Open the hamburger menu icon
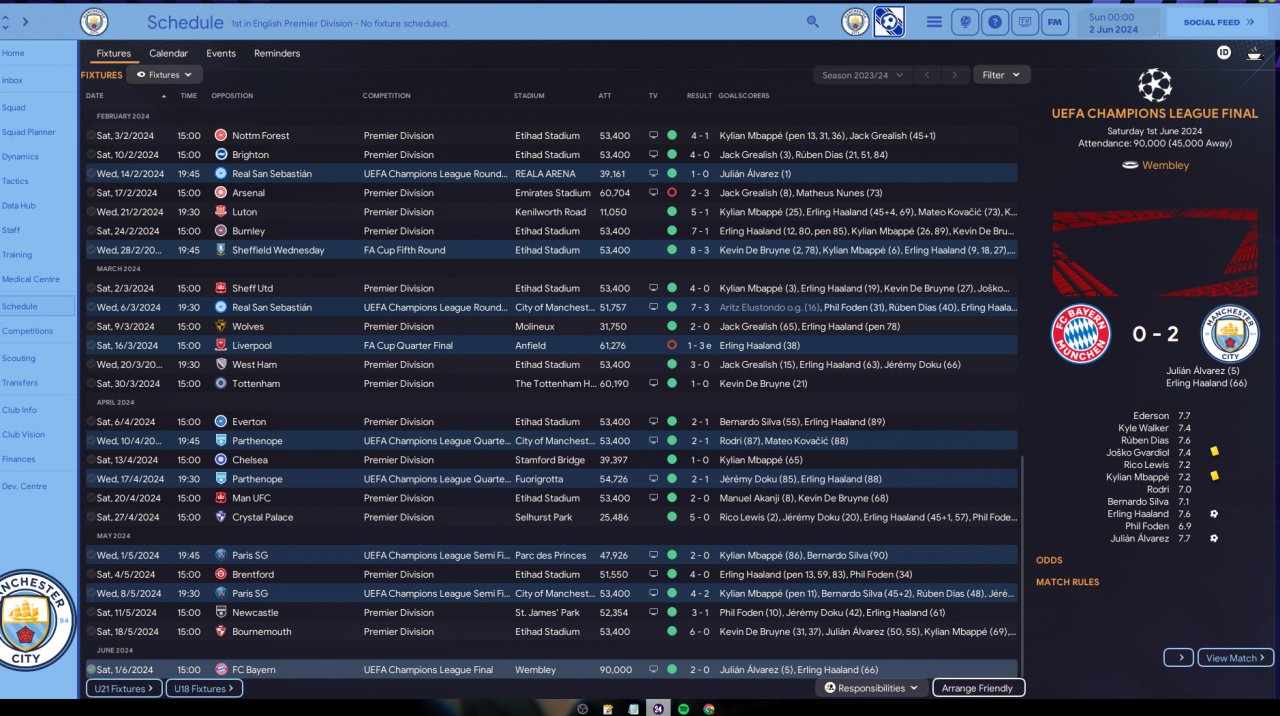The width and height of the screenshot is (1280, 716). [934, 21]
